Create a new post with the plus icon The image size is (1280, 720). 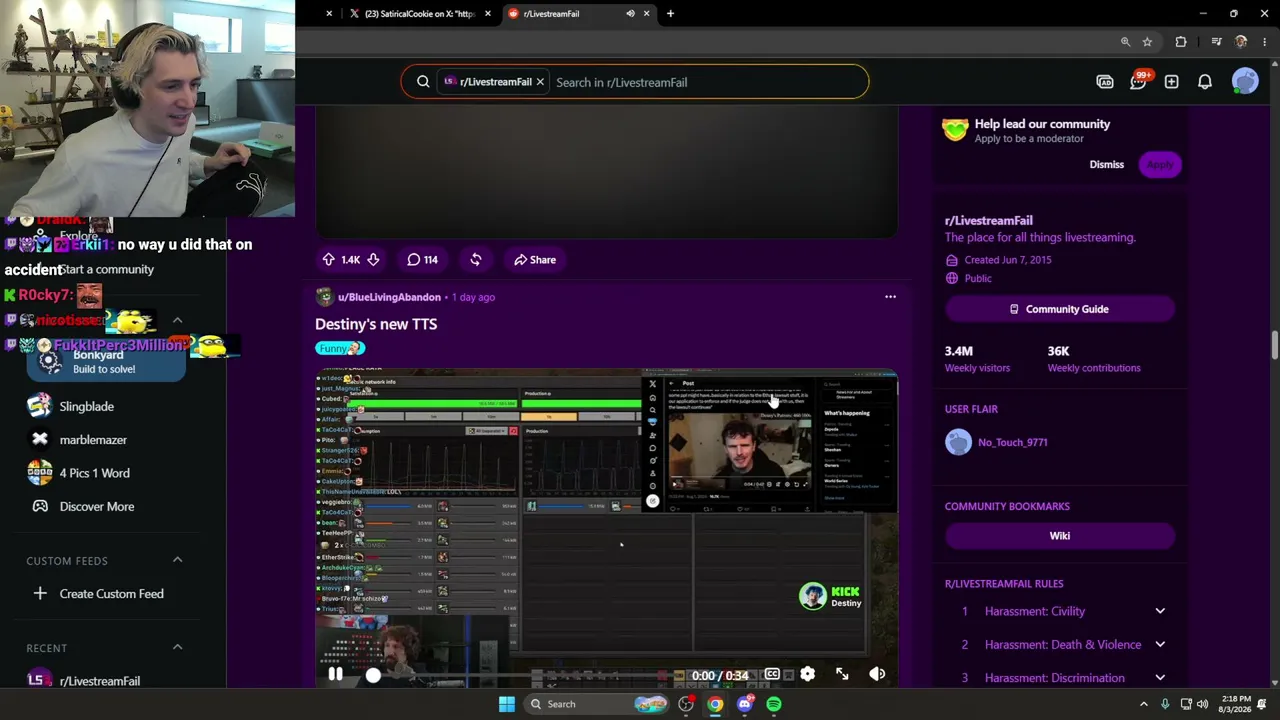(1171, 82)
